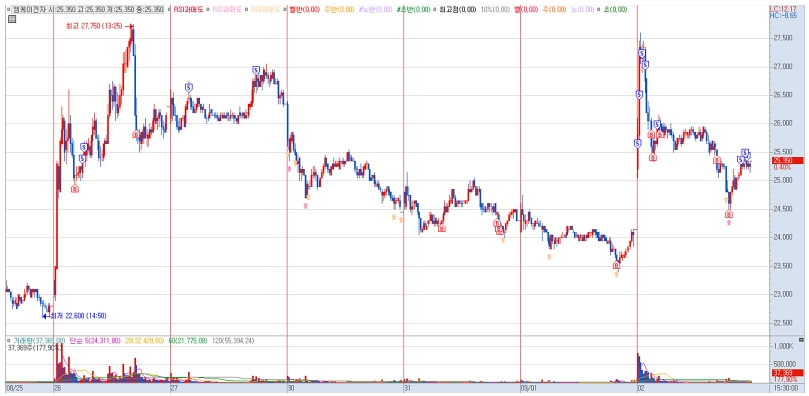The image size is (809, 396).
Task: Open the data table icon below the title
Action: [x=12, y=19]
